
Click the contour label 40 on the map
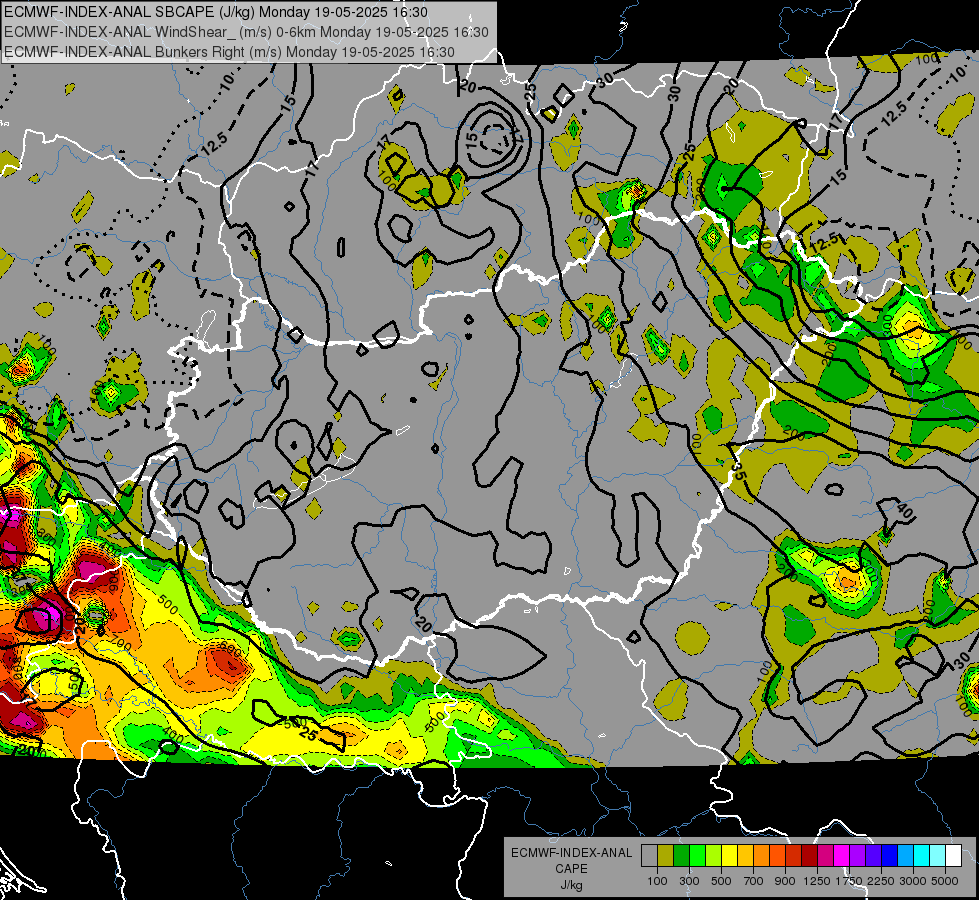[905, 511]
